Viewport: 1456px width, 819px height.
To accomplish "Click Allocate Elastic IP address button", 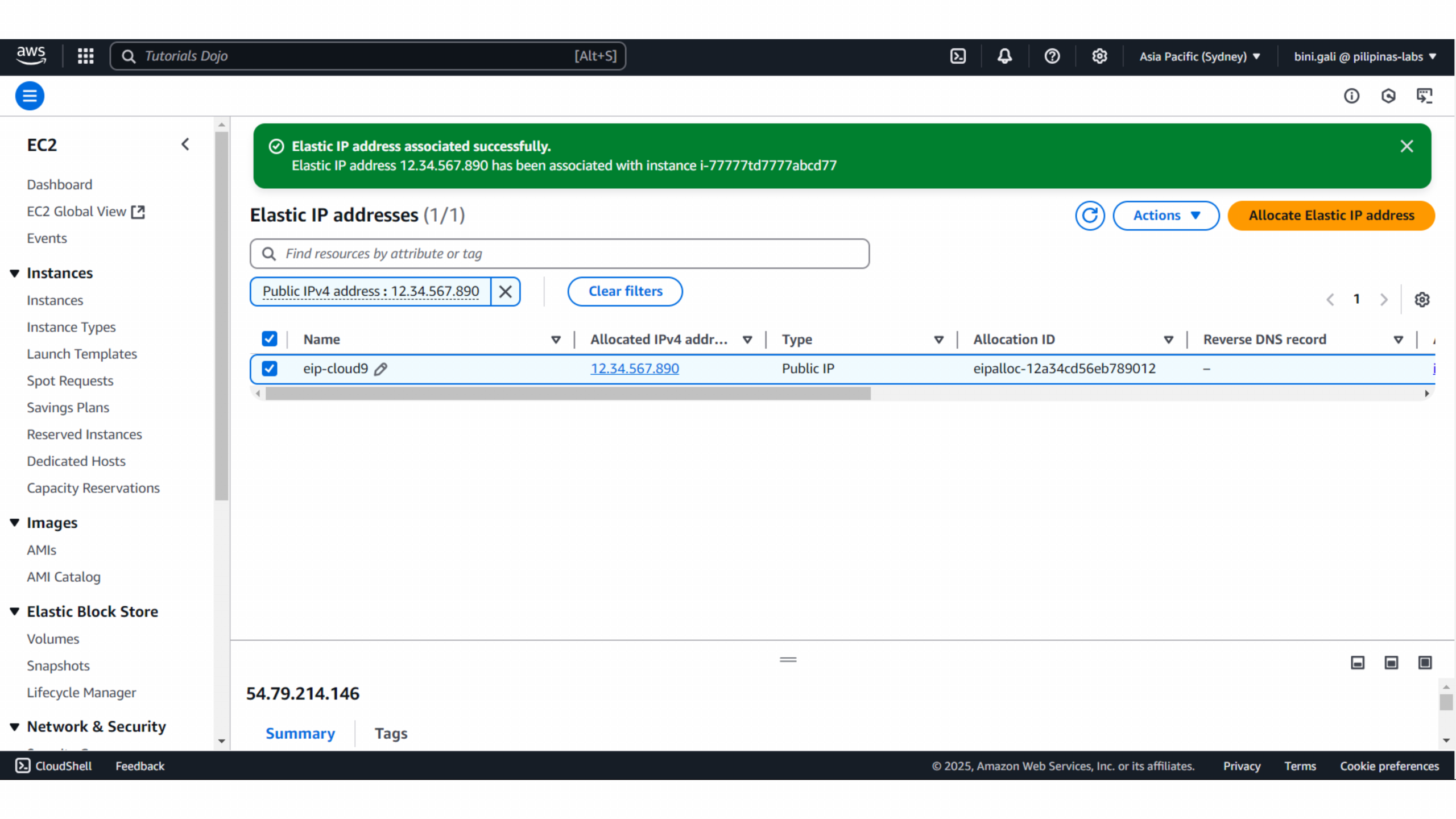I will tap(1331, 216).
